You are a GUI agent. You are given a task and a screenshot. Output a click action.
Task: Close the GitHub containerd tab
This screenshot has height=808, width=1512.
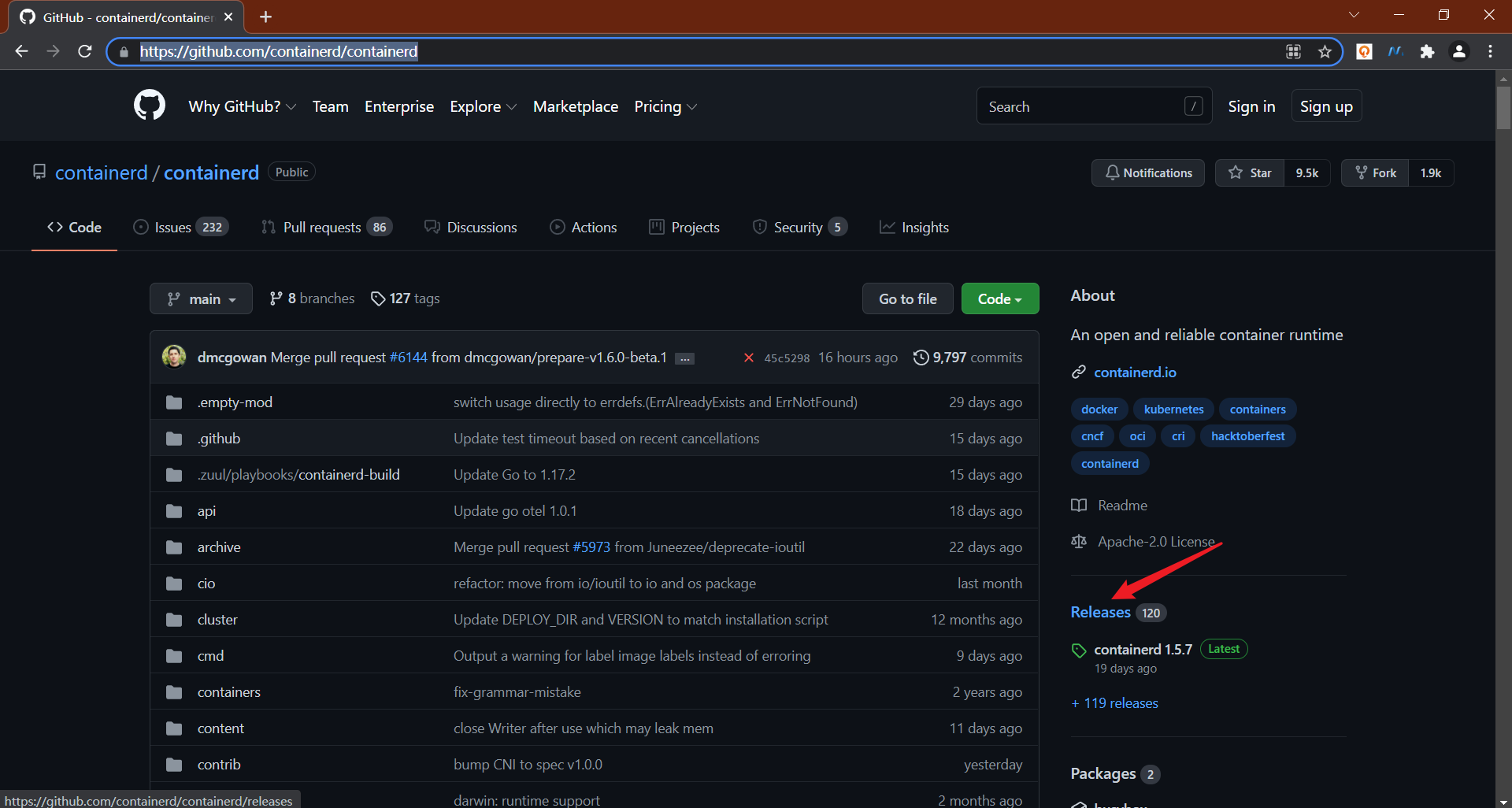tap(228, 17)
